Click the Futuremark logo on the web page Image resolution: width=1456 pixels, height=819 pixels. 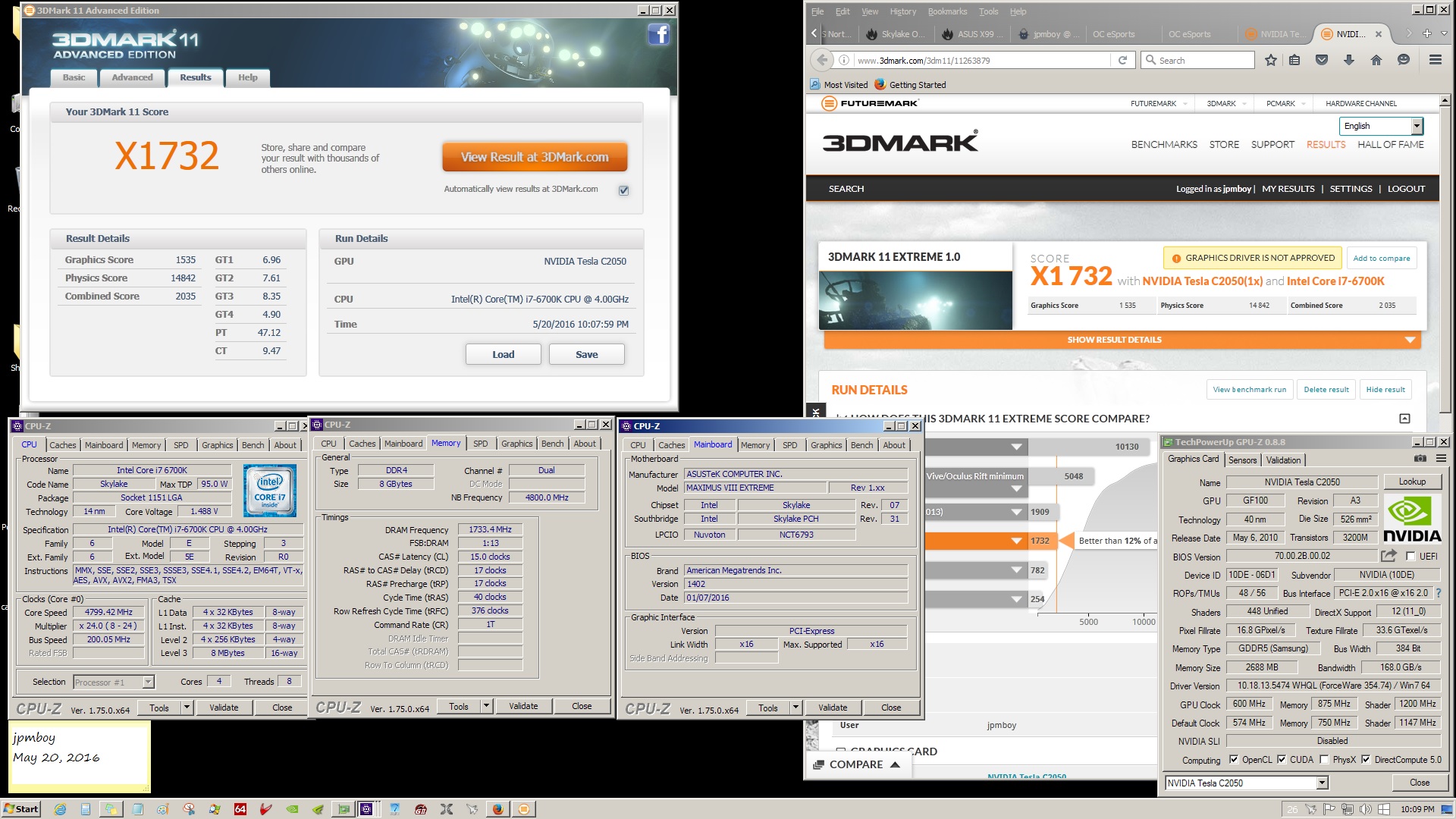871,103
